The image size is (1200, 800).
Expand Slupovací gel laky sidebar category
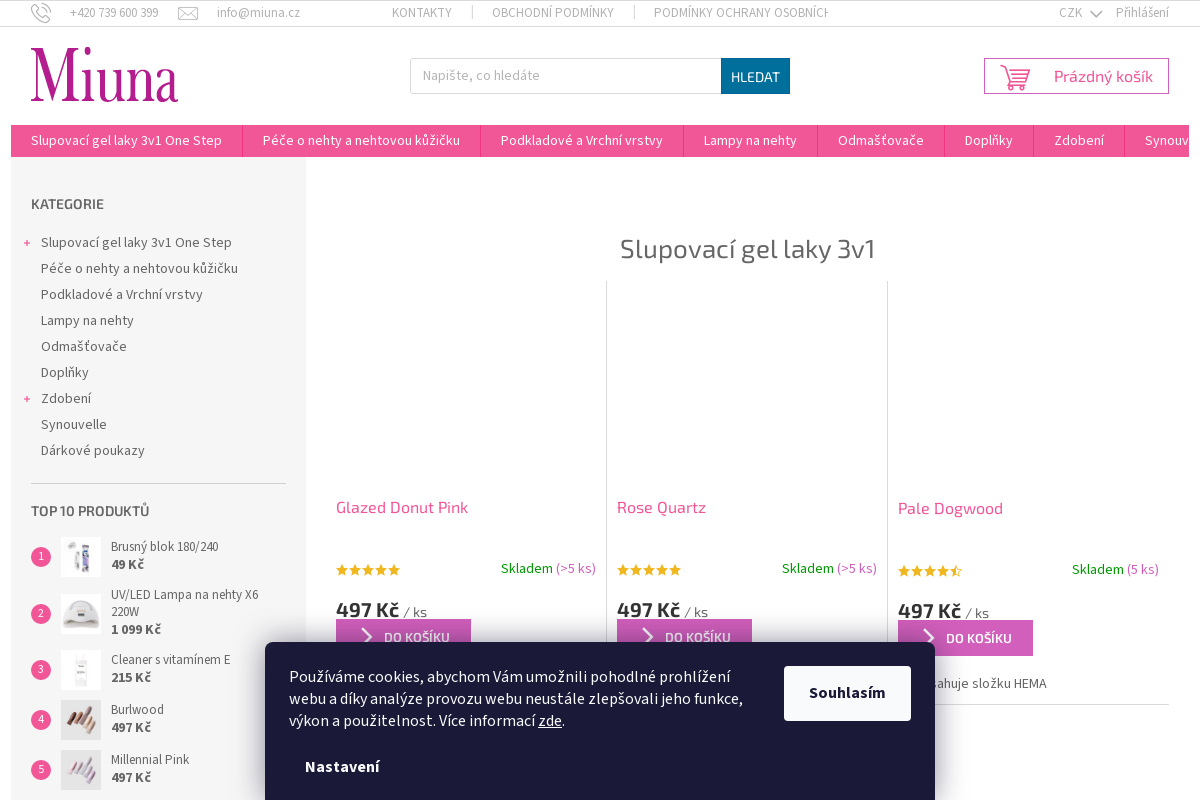27,243
